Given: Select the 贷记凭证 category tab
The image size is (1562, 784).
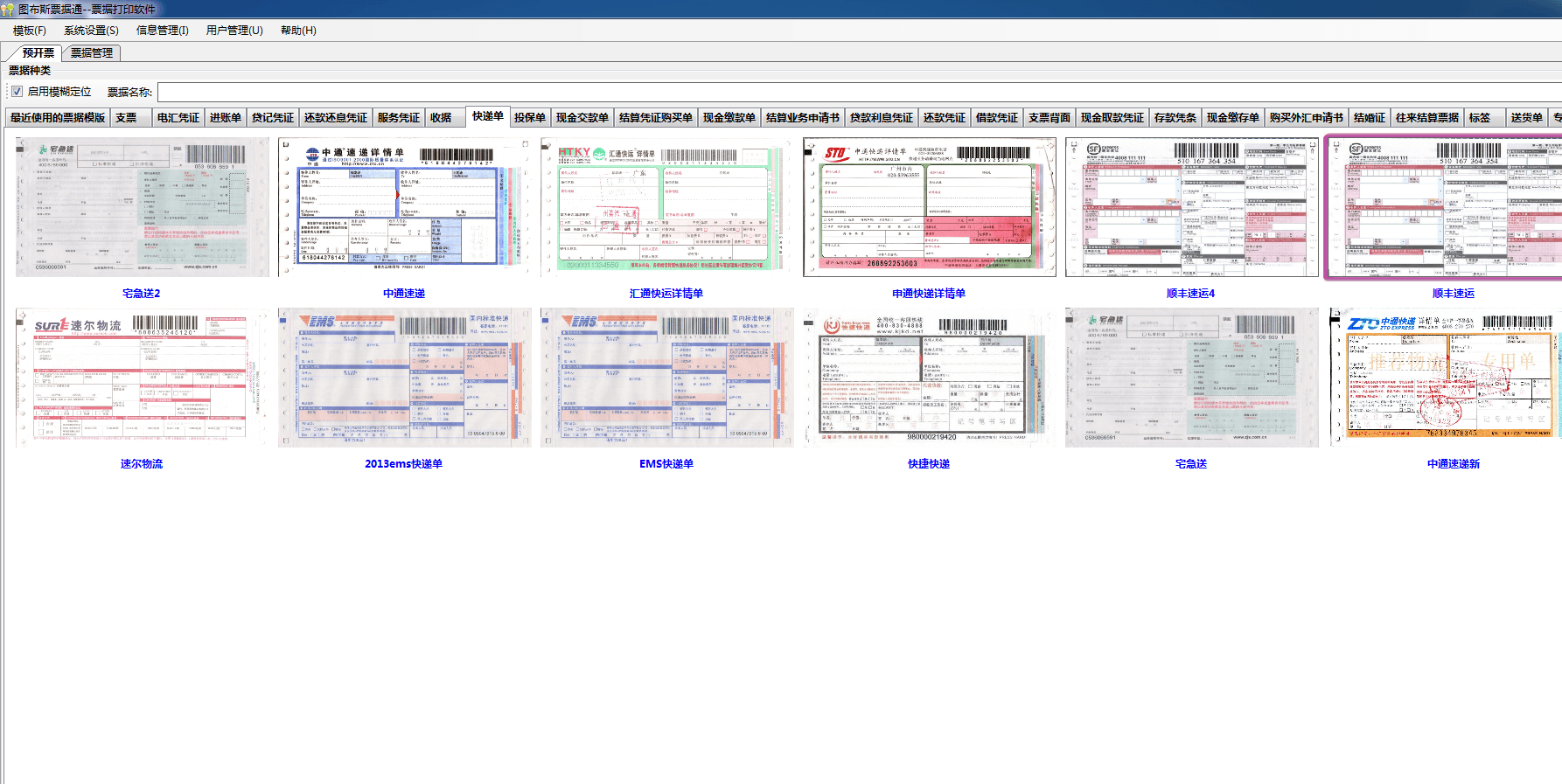Looking at the screenshot, I should pyautogui.click(x=273, y=118).
